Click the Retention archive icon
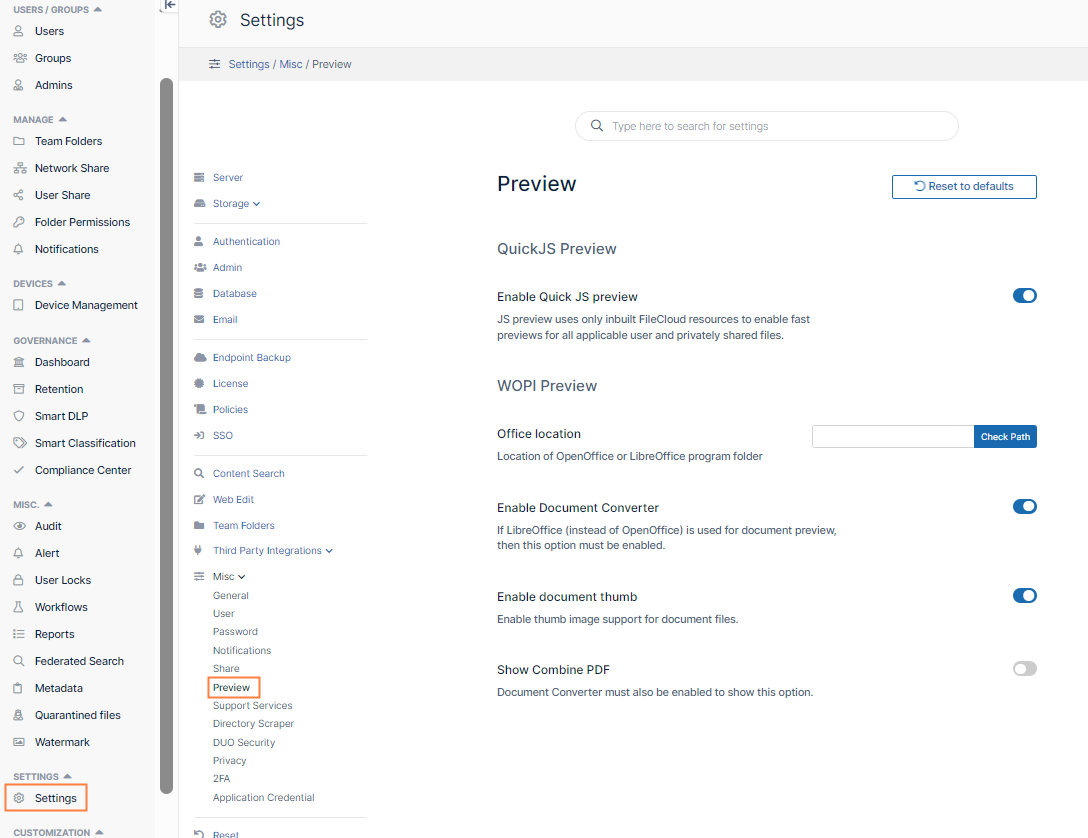Viewport: 1088px width, 838px height. coord(18,389)
